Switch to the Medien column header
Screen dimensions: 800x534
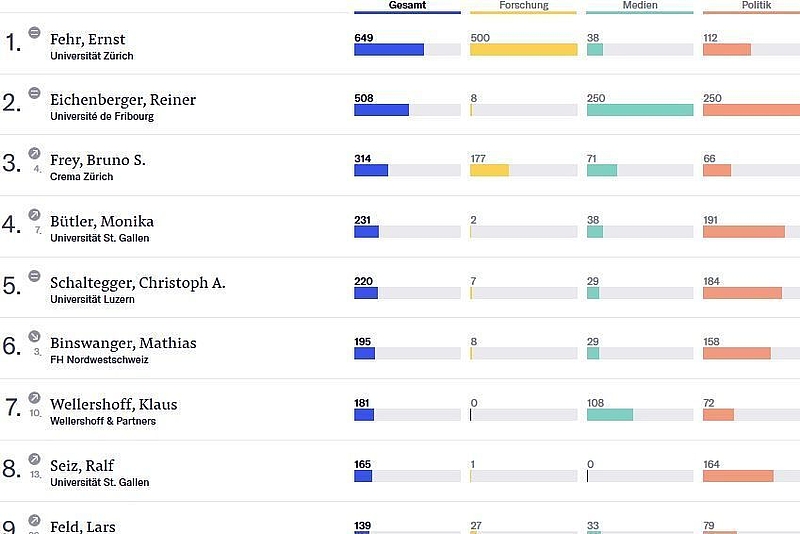(639, 6)
